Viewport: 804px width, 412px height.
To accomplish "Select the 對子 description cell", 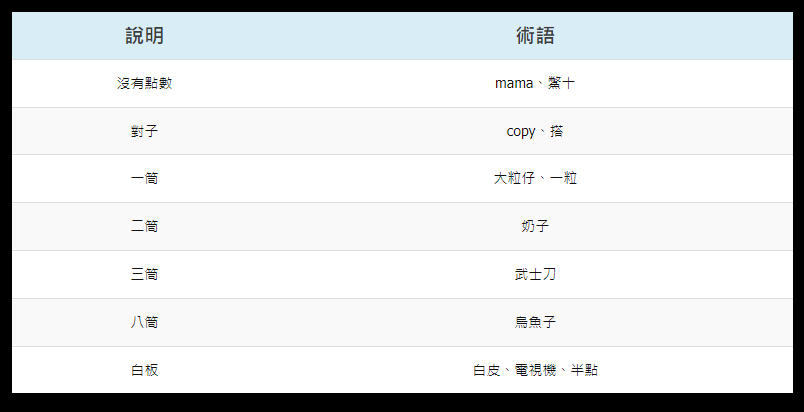I will click(x=144, y=131).
